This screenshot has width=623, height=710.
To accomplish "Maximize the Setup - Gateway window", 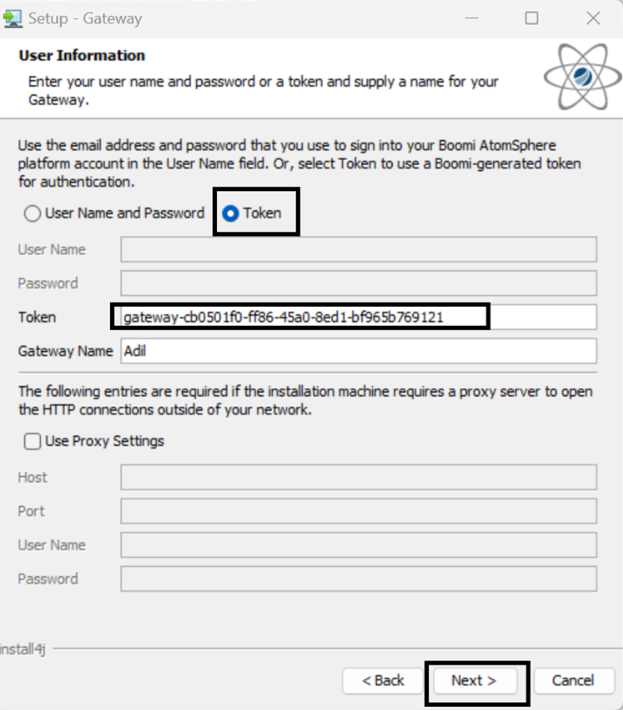I will [x=532, y=18].
